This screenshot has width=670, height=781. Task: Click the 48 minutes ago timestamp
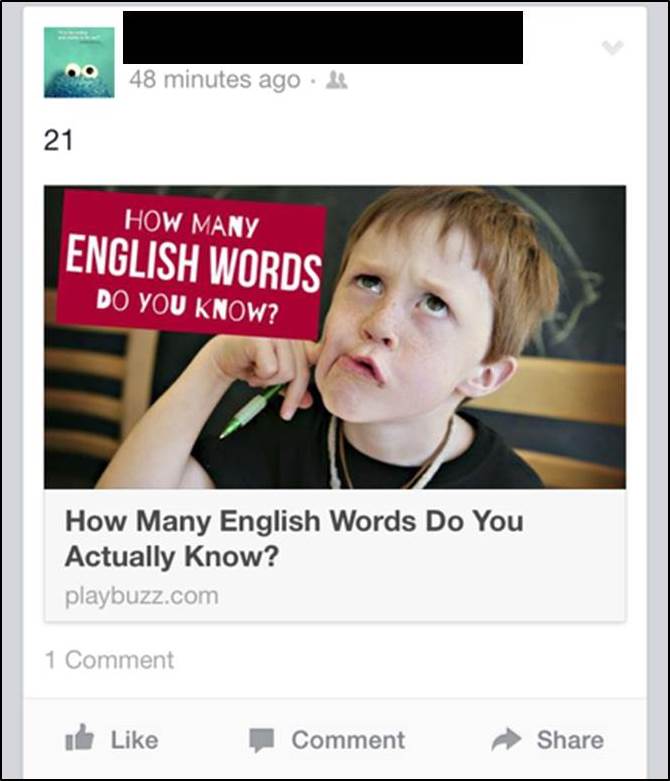(x=215, y=80)
